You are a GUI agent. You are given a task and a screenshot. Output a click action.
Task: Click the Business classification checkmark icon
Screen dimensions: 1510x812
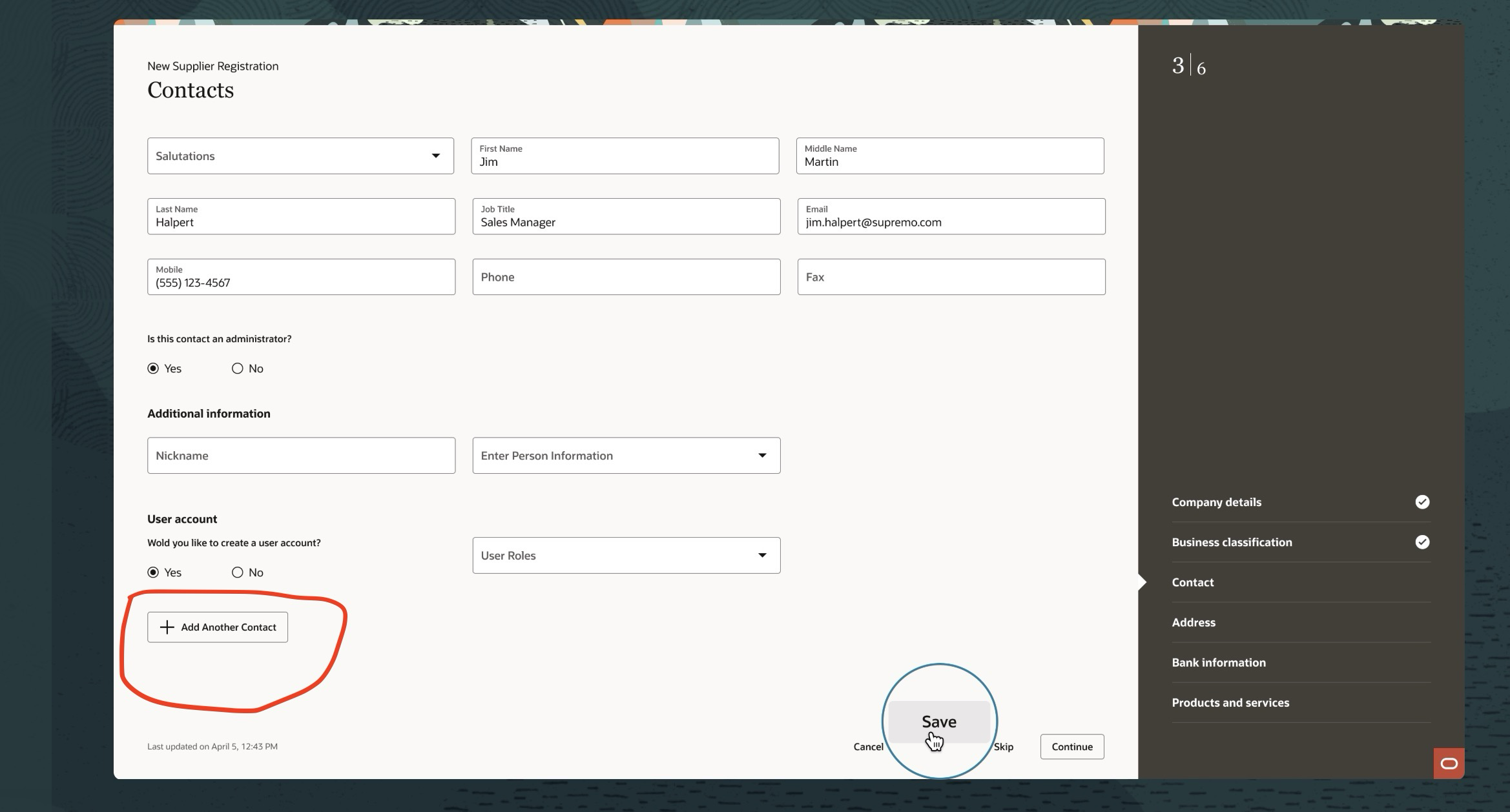pos(1422,542)
